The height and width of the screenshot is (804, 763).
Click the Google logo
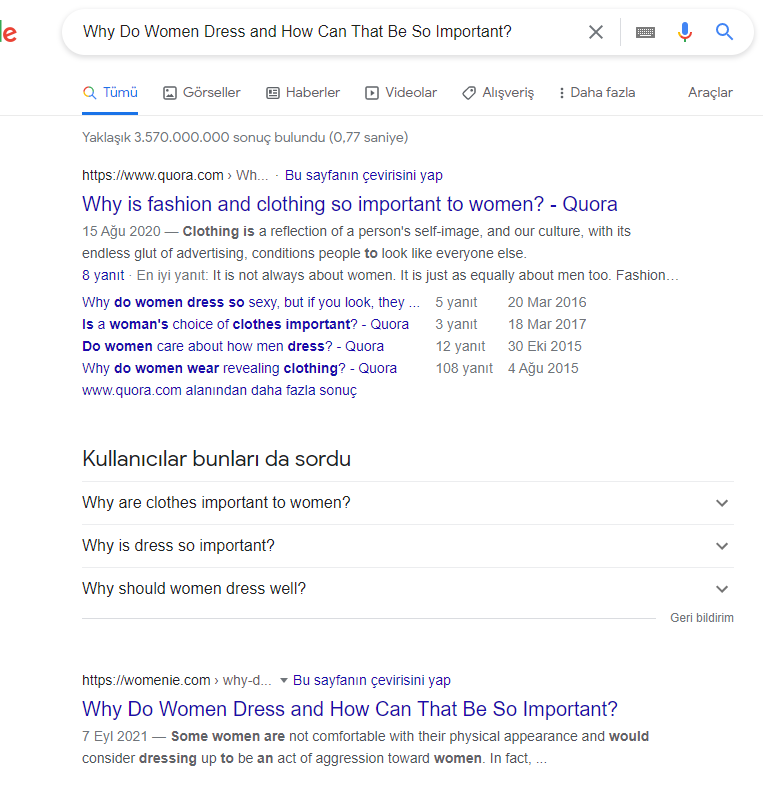click(8, 33)
